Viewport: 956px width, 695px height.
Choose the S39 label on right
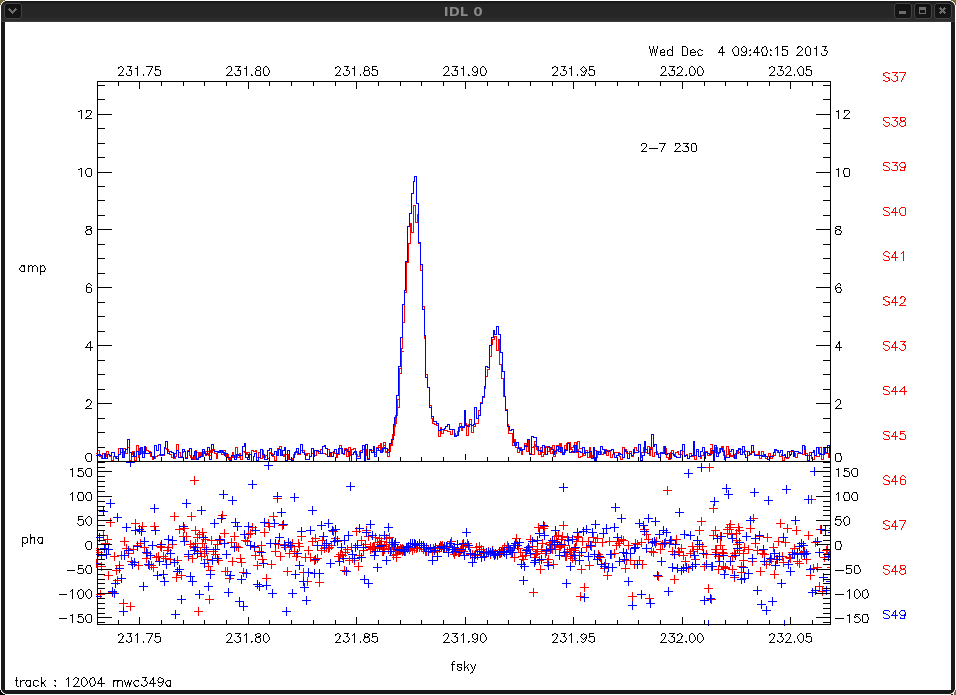pyautogui.click(x=893, y=167)
